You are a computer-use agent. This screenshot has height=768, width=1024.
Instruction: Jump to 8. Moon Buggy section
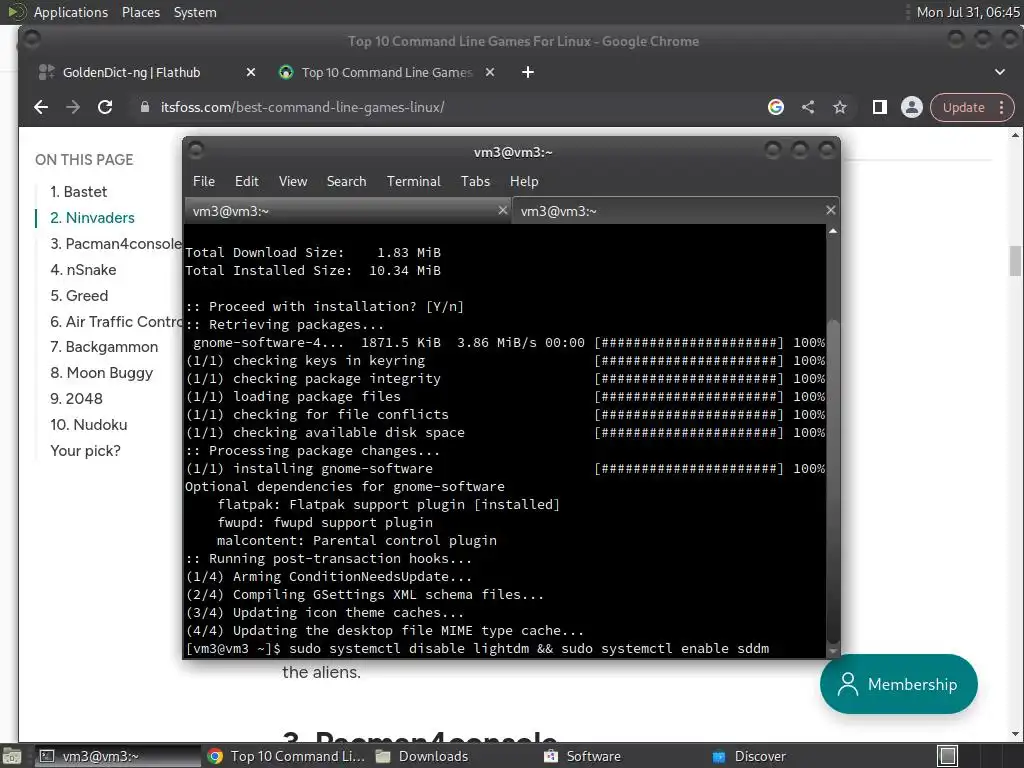[x=102, y=373]
